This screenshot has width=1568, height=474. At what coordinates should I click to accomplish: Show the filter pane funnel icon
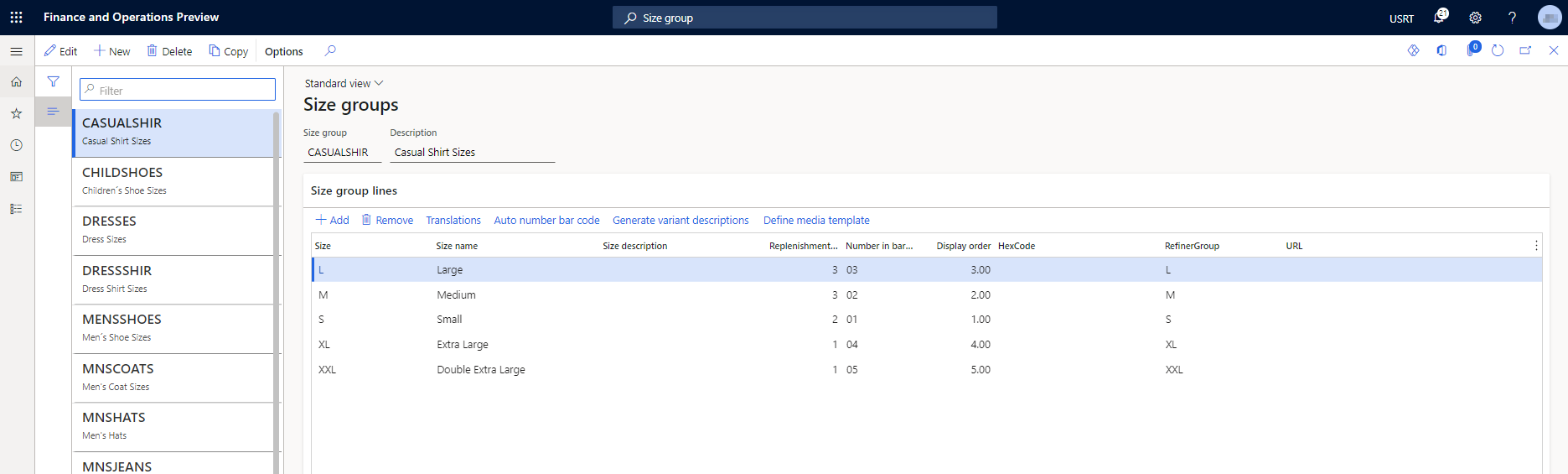[x=53, y=81]
